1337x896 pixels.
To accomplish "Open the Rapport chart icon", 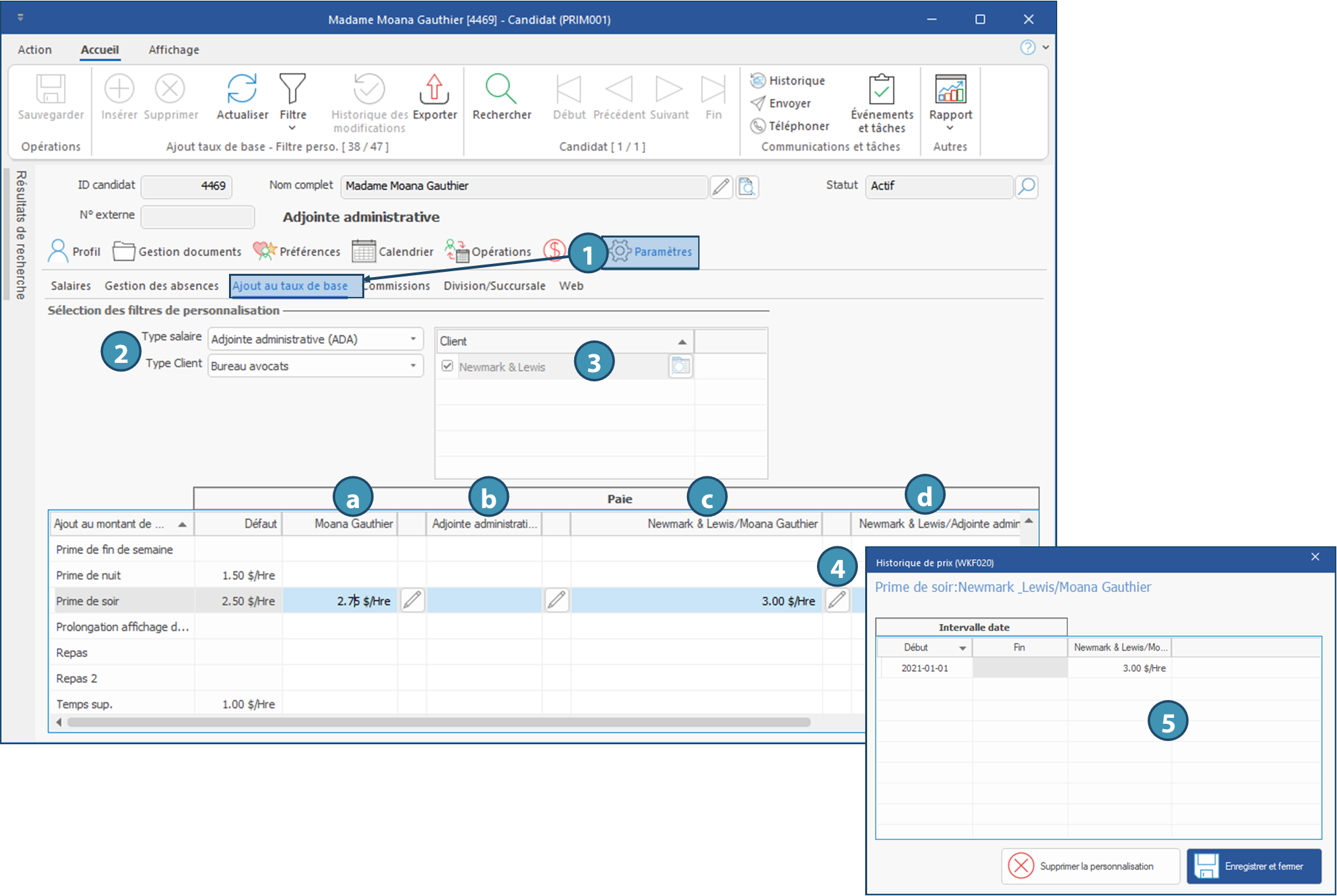I will (x=950, y=88).
